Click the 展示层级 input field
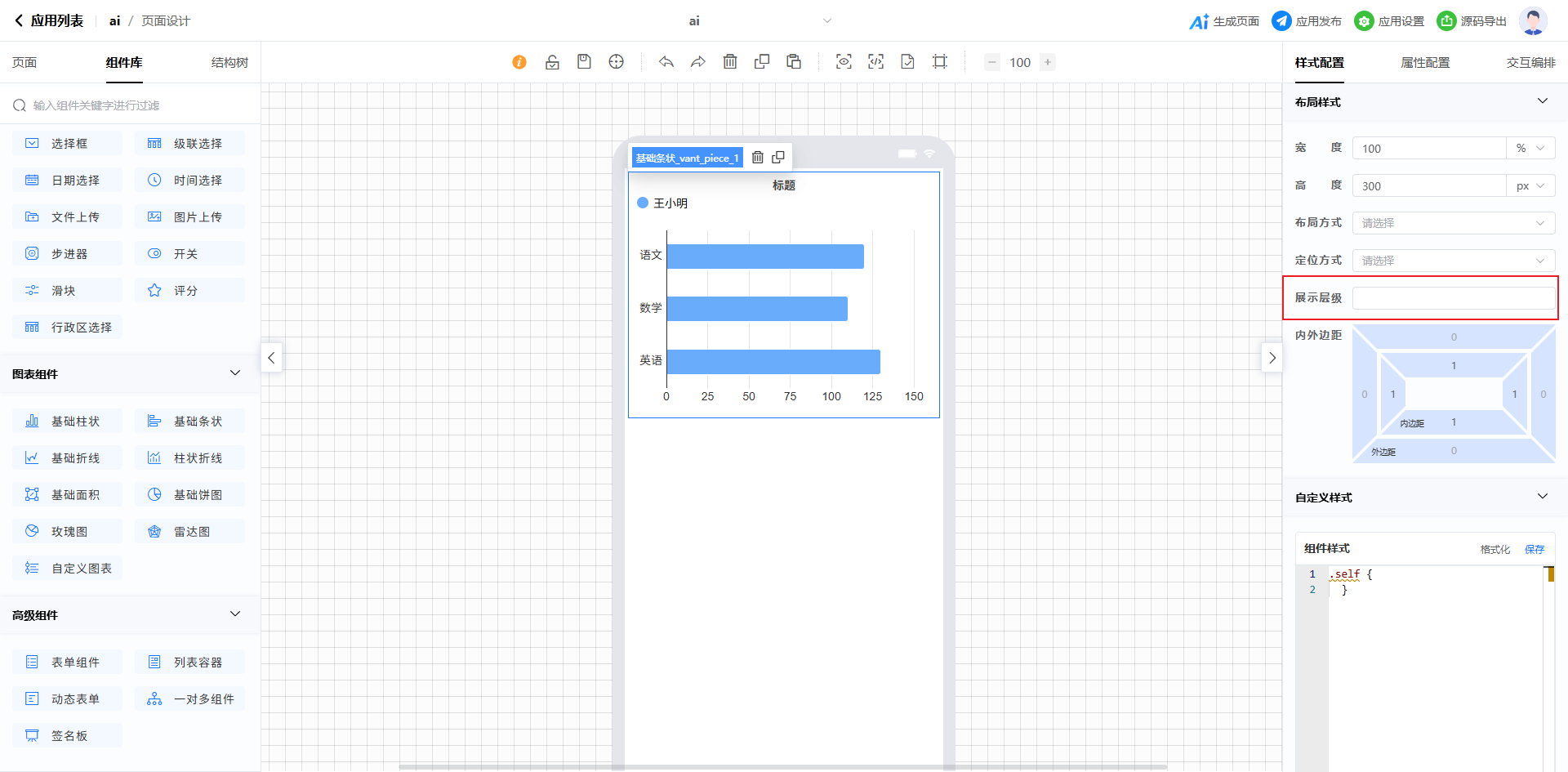The height and width of the screenshot is (772, 1568). tap(1453, 298)
